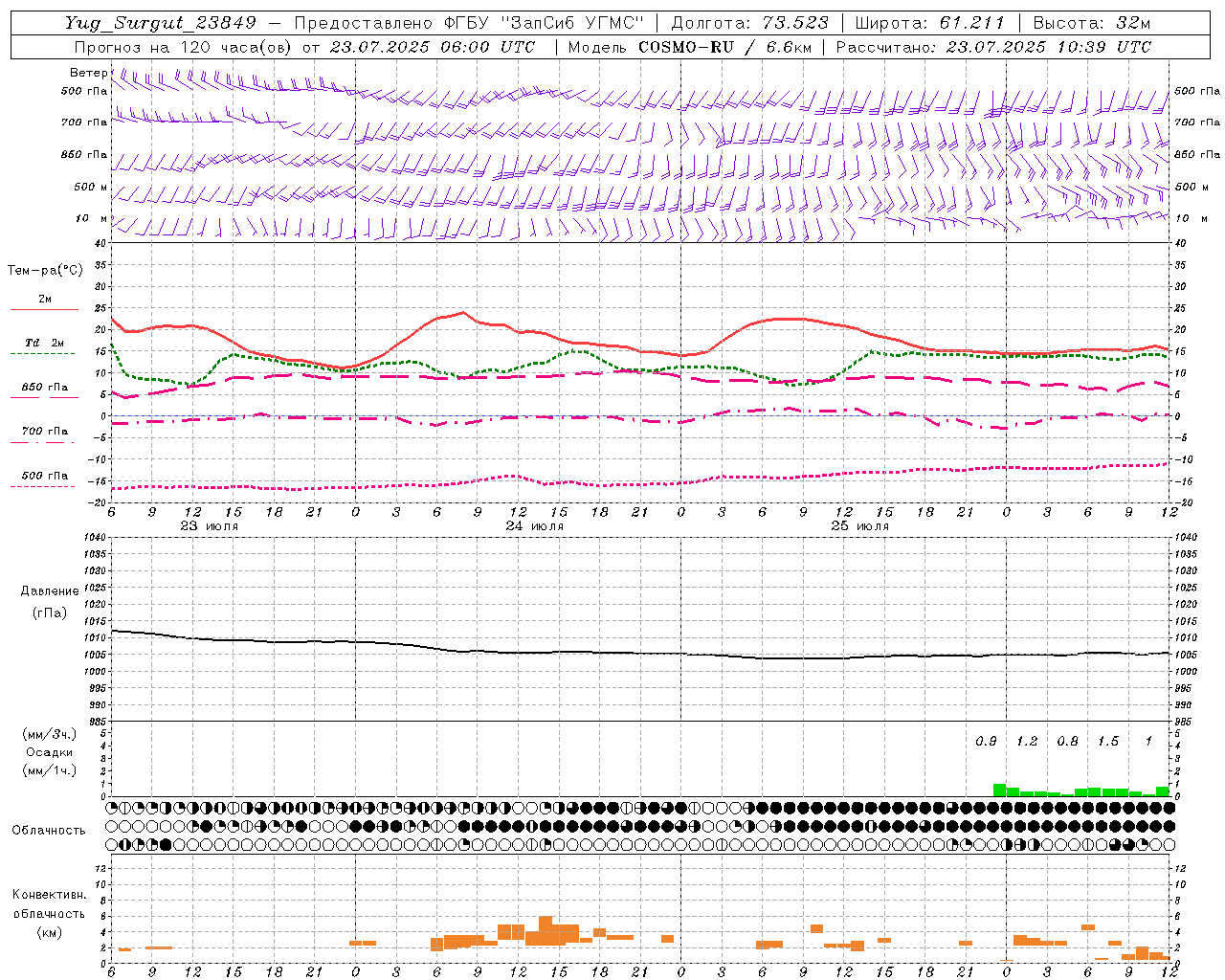Click the provider text ФГБУ "ЗапСиб УГМС"
Viewport: 1225px width, 980px height.
click(x=546, y=23)
